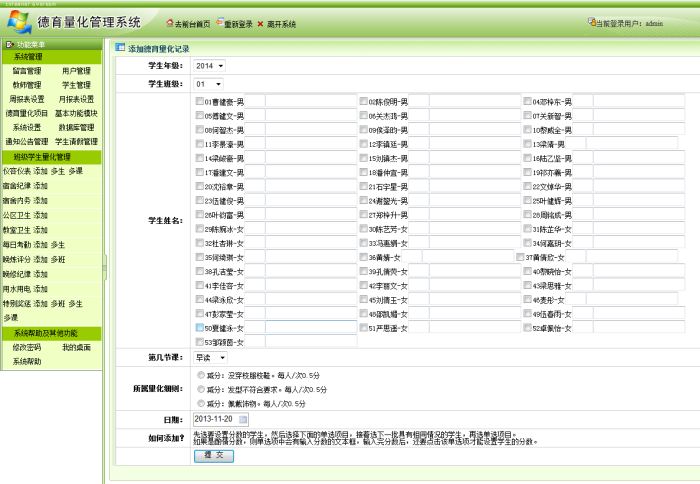
Task: Click the 提交 submit button
Action: (213, 454)
